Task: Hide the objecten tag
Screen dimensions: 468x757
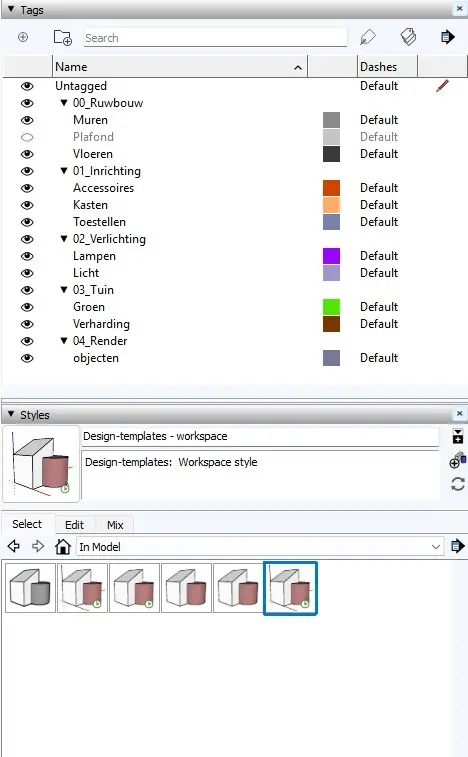Action: click(27, 358)
